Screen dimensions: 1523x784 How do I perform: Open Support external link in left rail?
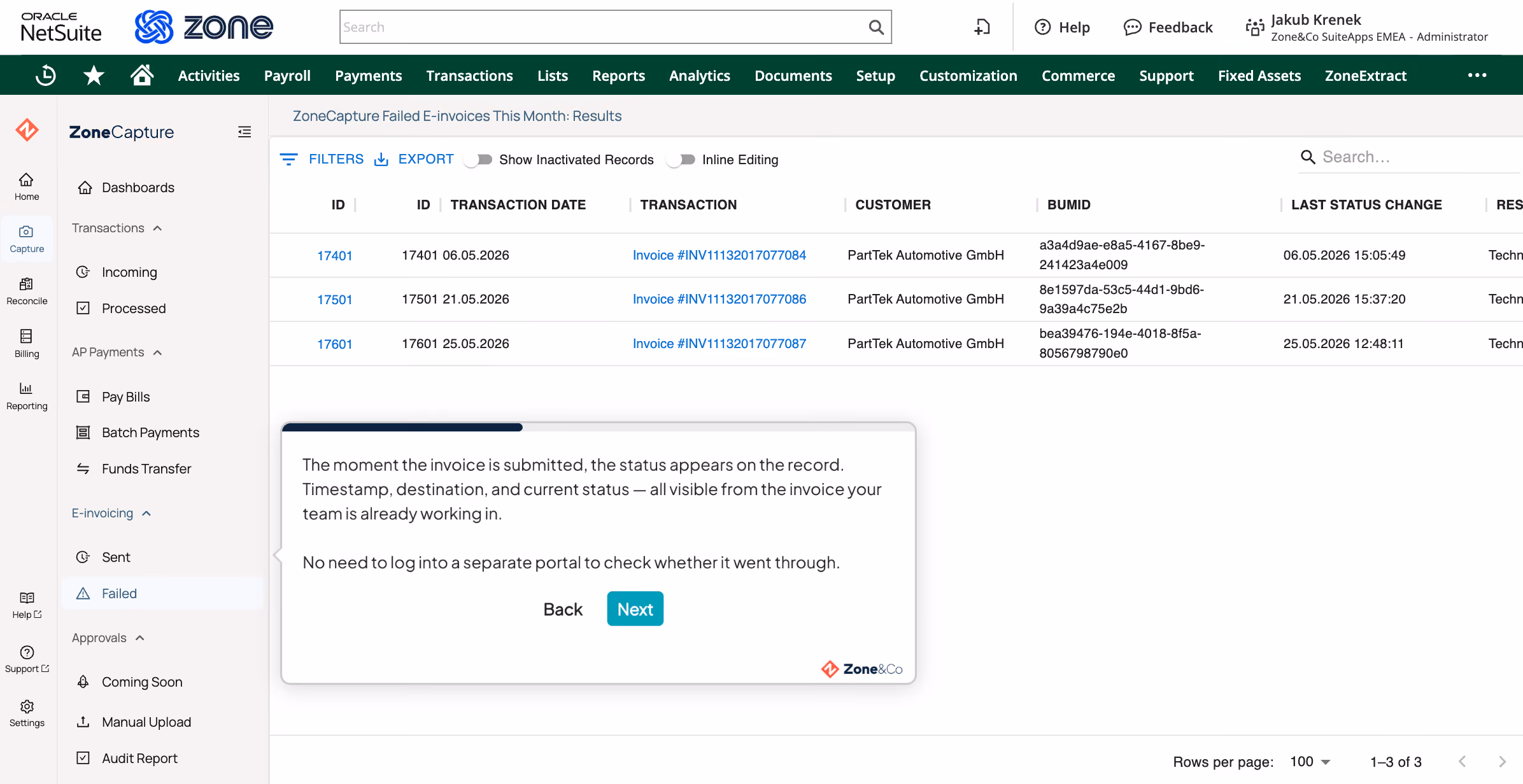click(x=27, y=659)
